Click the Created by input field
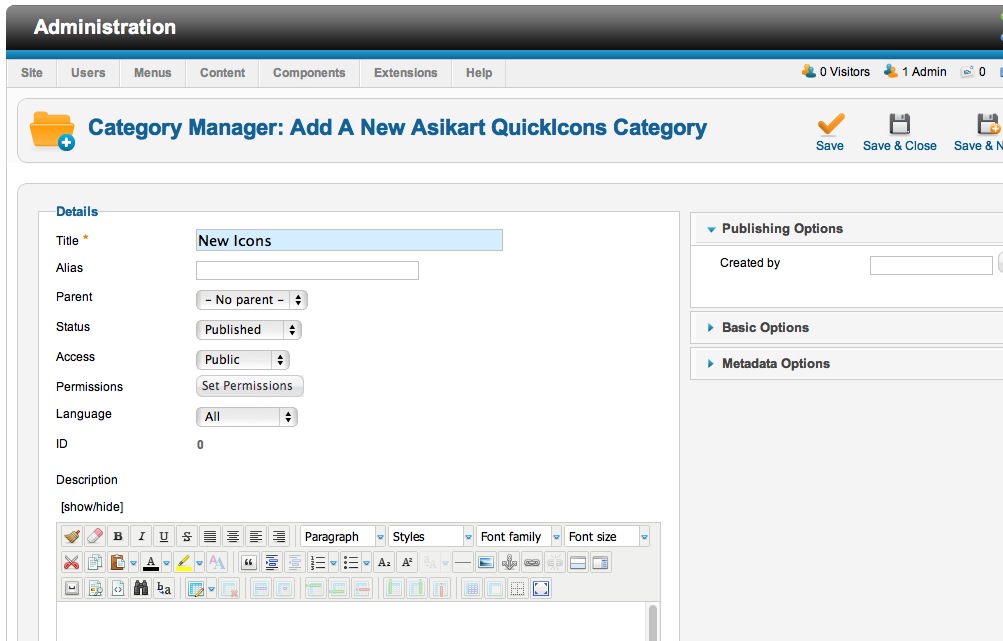1003x641 pixels. pos(931,265)
